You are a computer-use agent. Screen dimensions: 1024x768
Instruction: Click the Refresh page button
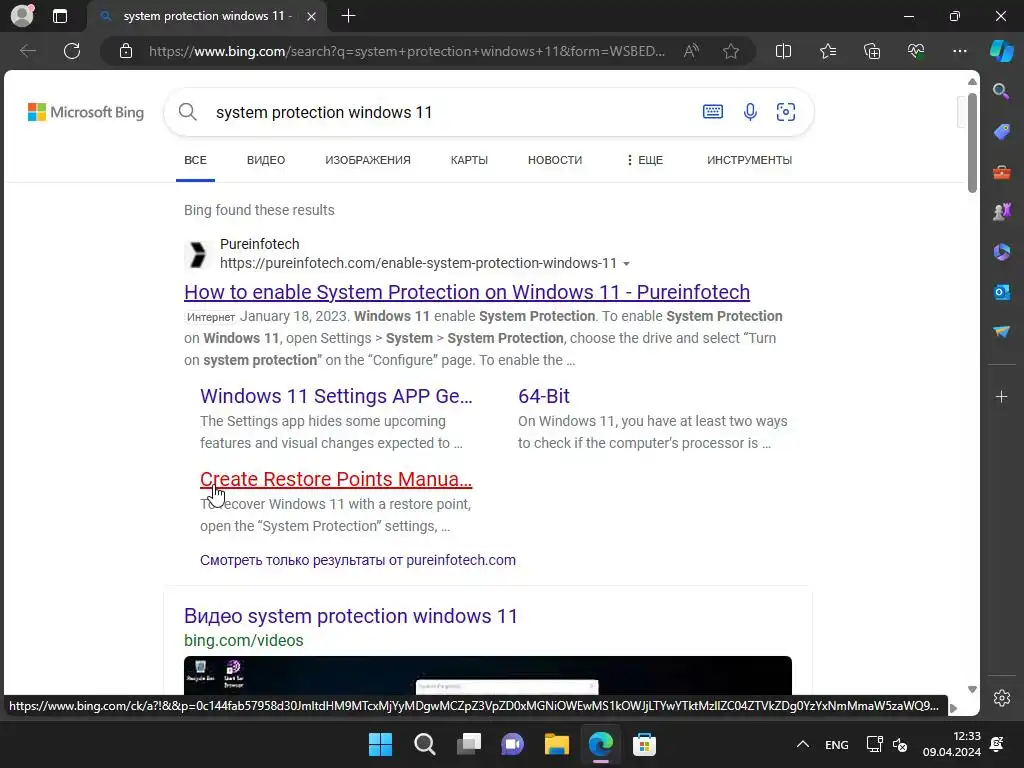coord(72,51)
